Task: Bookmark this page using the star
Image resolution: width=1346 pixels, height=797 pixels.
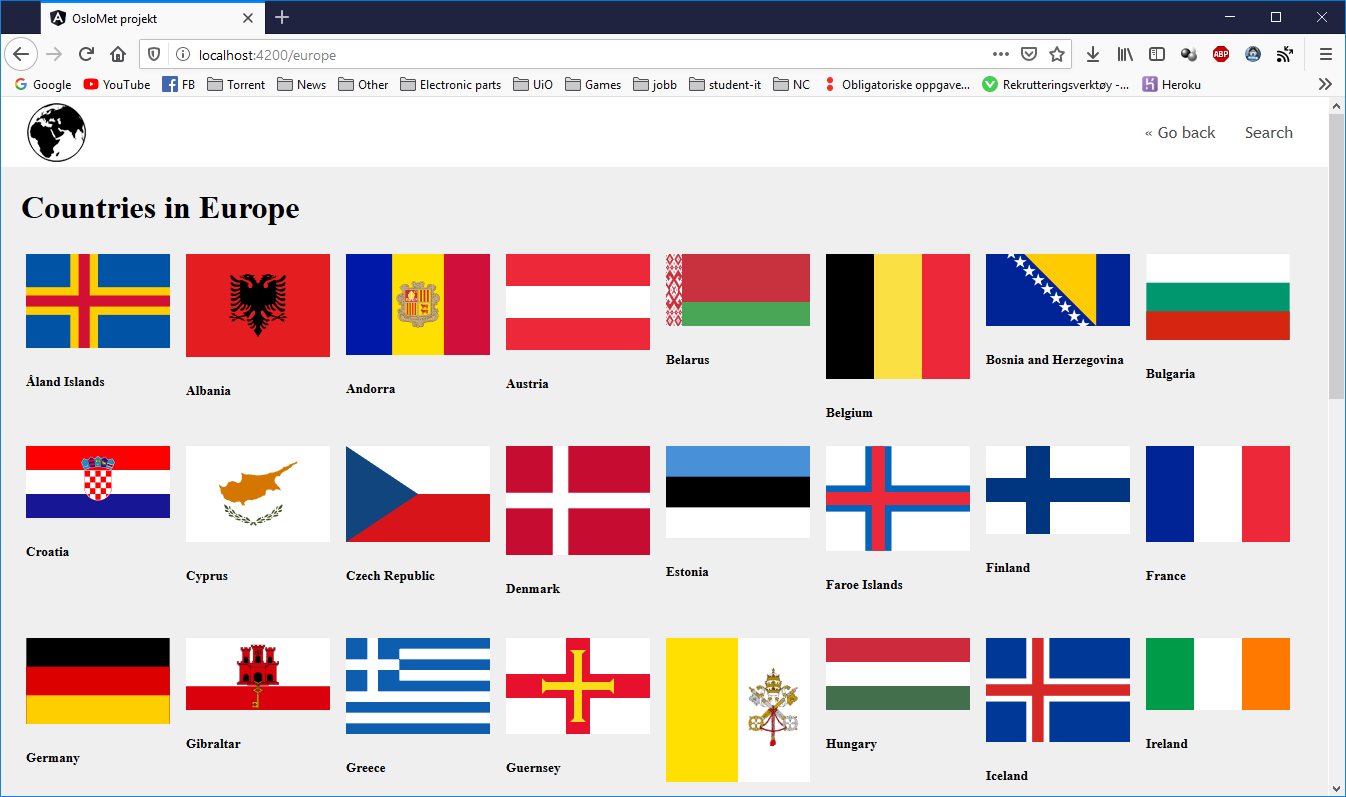Action: 1057,54
